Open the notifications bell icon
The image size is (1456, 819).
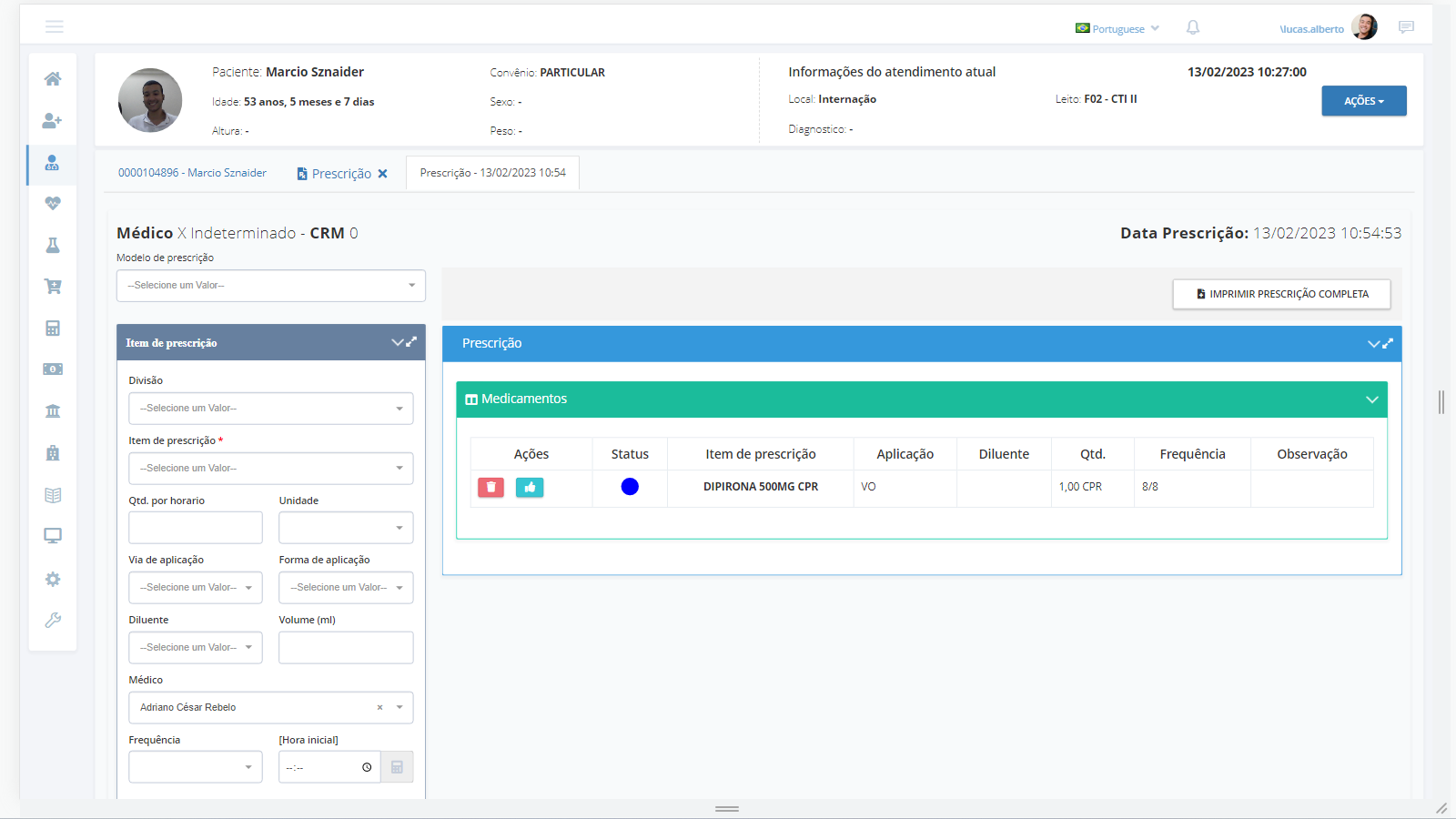pyautogui.click(x=1192, y=28)
